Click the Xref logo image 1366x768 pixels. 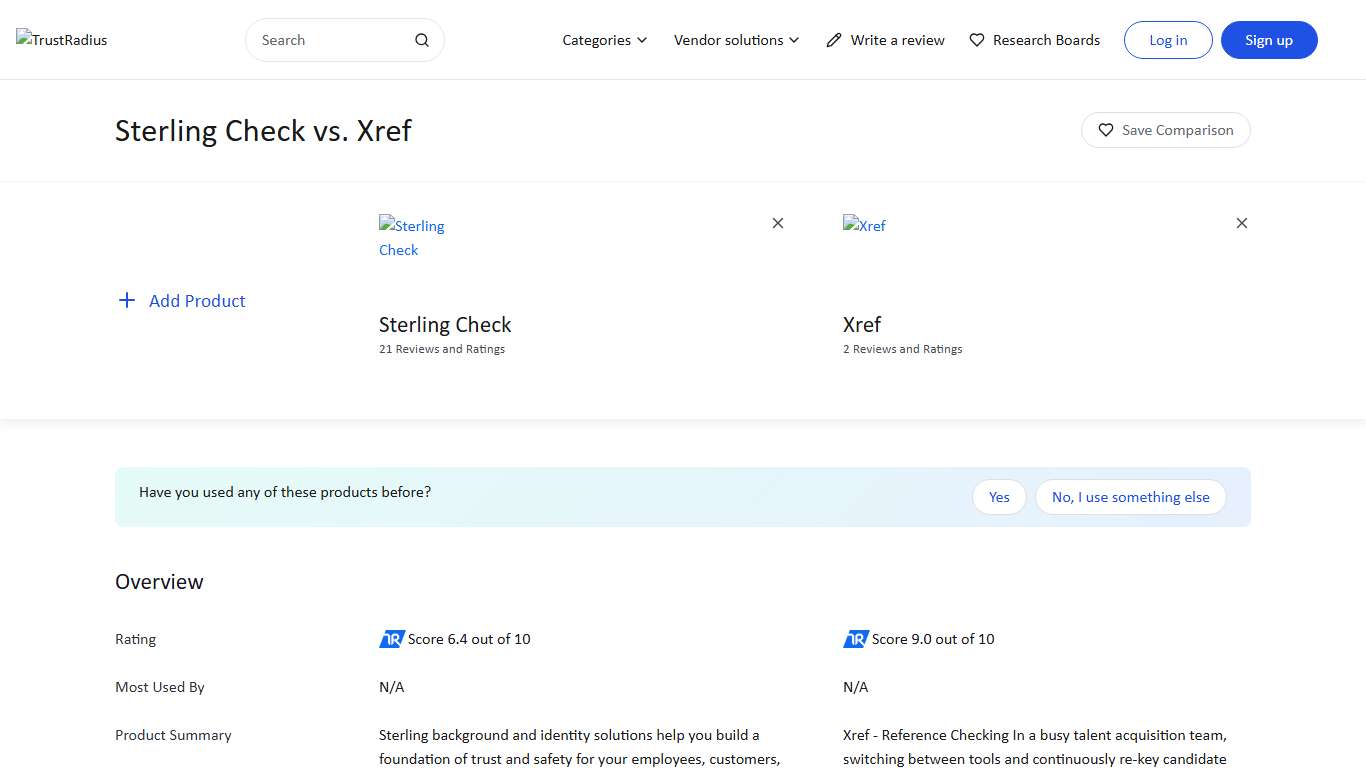tap(864, 226)
